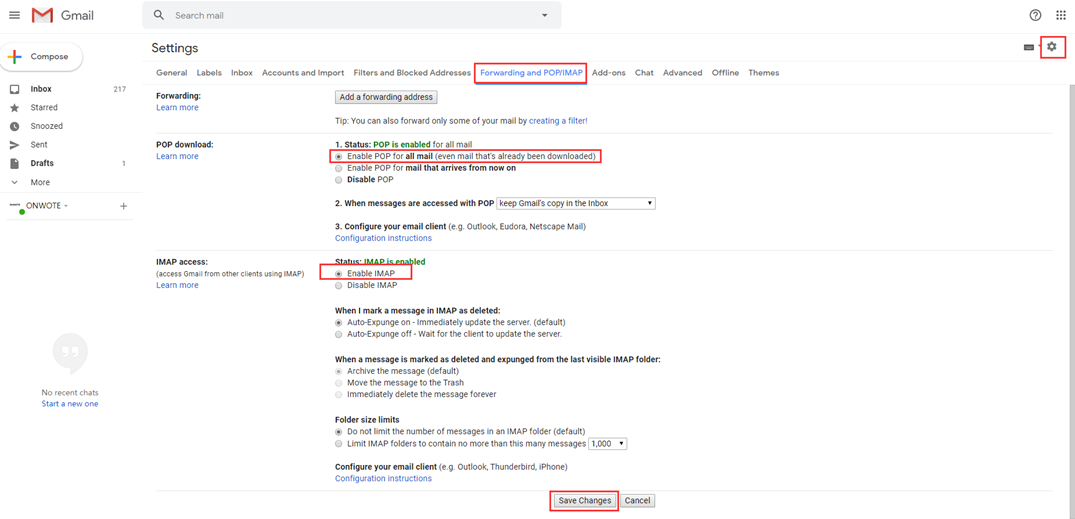Select the Disable POP radio button

pyautogui.click(x=339, y=180)
